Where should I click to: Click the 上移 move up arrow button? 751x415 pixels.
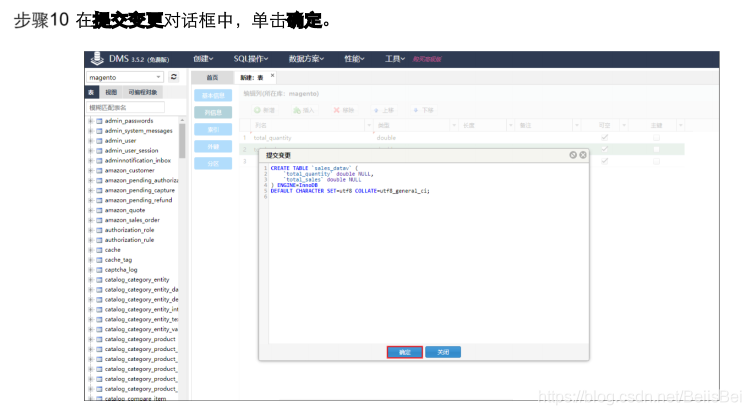pos(384,110)
